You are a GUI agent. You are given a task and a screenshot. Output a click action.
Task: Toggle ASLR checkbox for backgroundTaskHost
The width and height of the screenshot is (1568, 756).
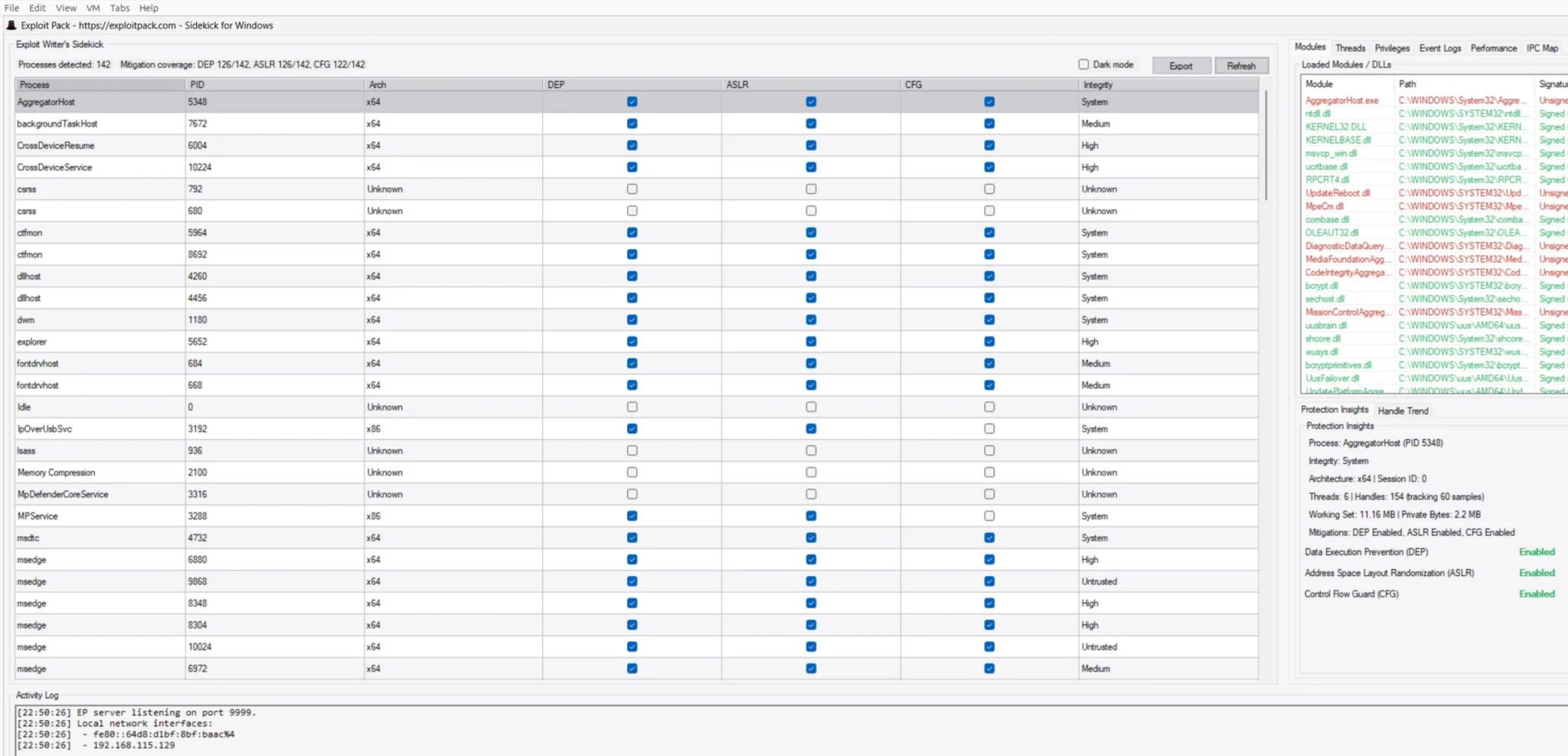point(811,123)
